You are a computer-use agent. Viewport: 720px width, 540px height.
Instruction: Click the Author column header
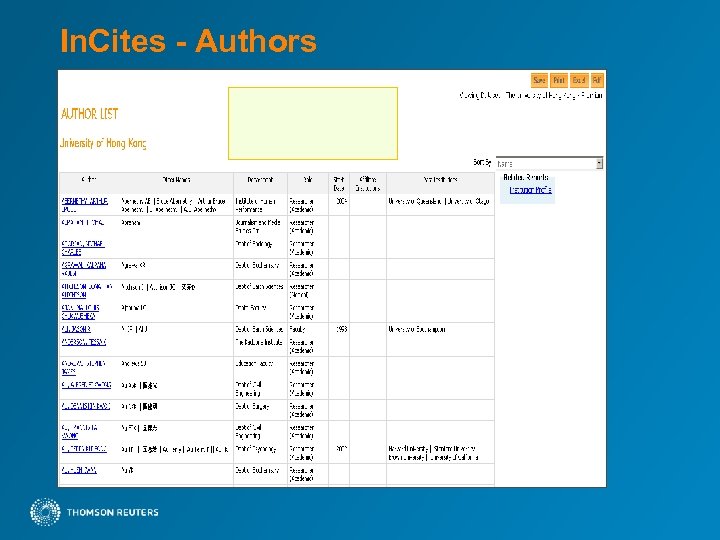(x=89, y=180)
